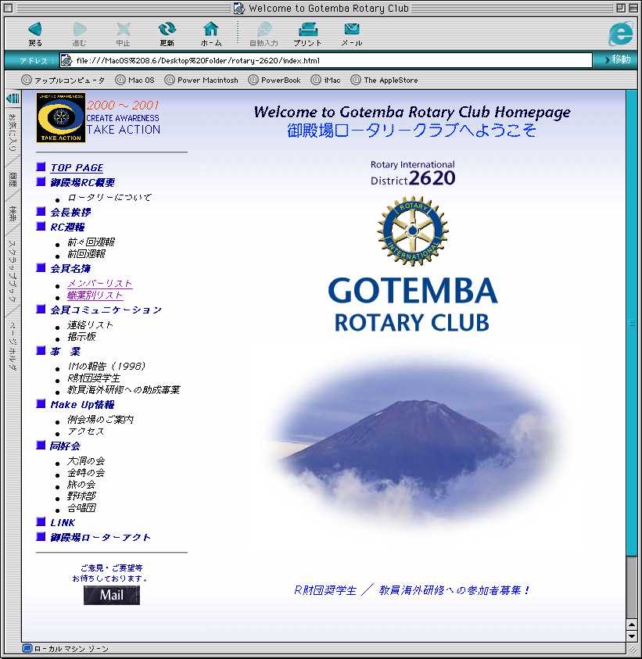Click the Take Action theme logo image
Image resolution: width=642 pixels, height=659 pixels.
click(x=61, y=118)
